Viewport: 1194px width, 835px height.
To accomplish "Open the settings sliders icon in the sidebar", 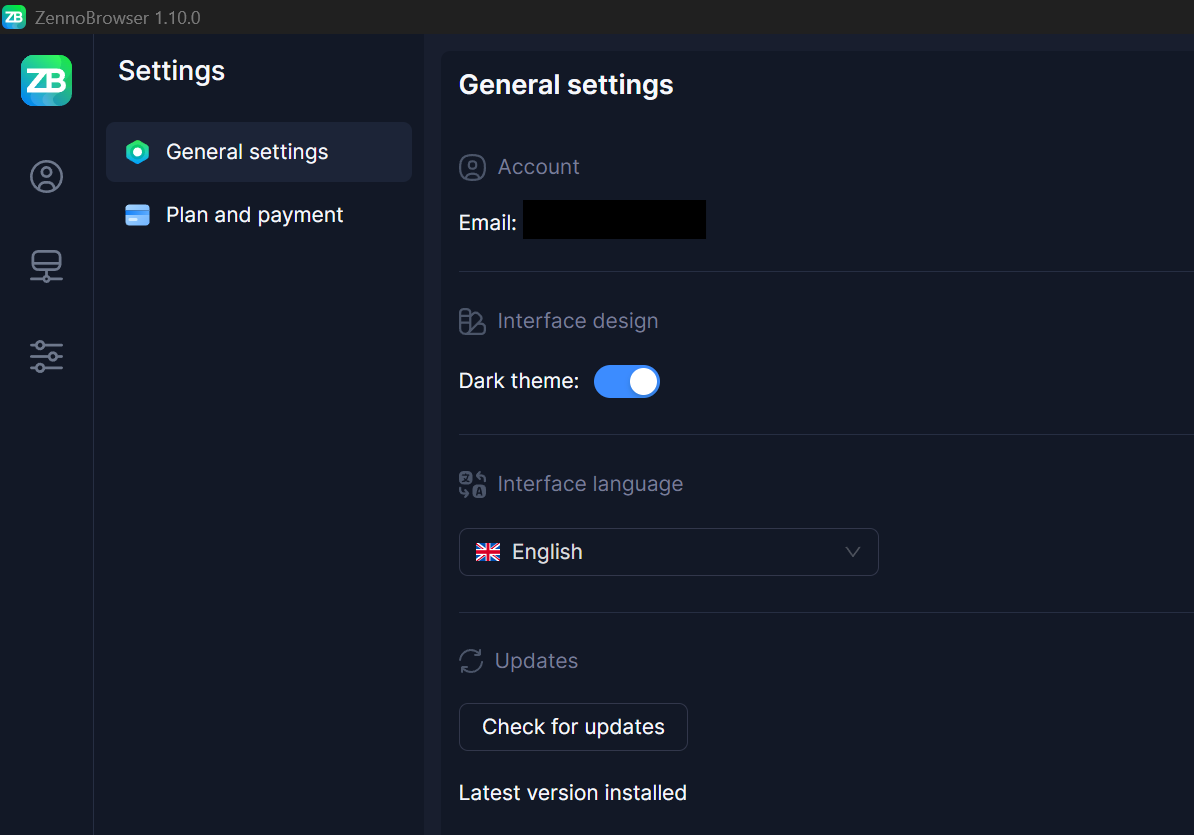I will [46, 356].
